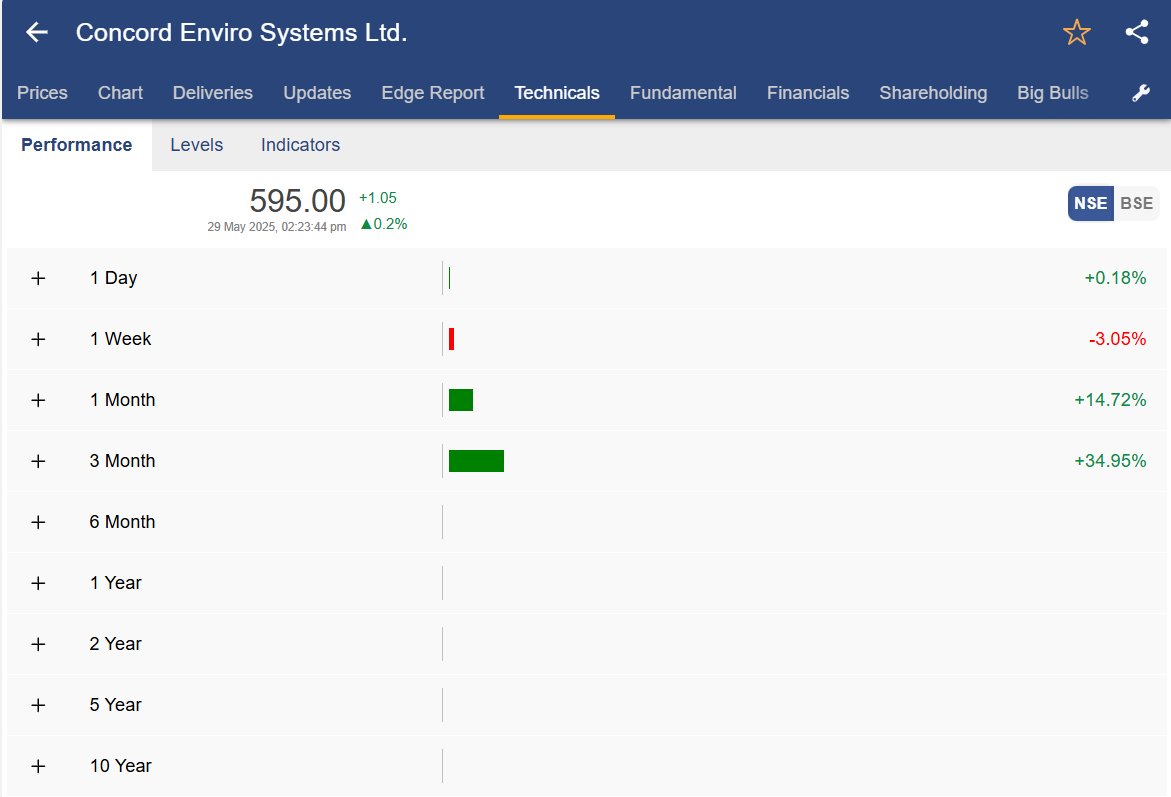Viewport: 1171px width, 797px height.
Task: Open the Prices tab
Action: tap(42, 93)
